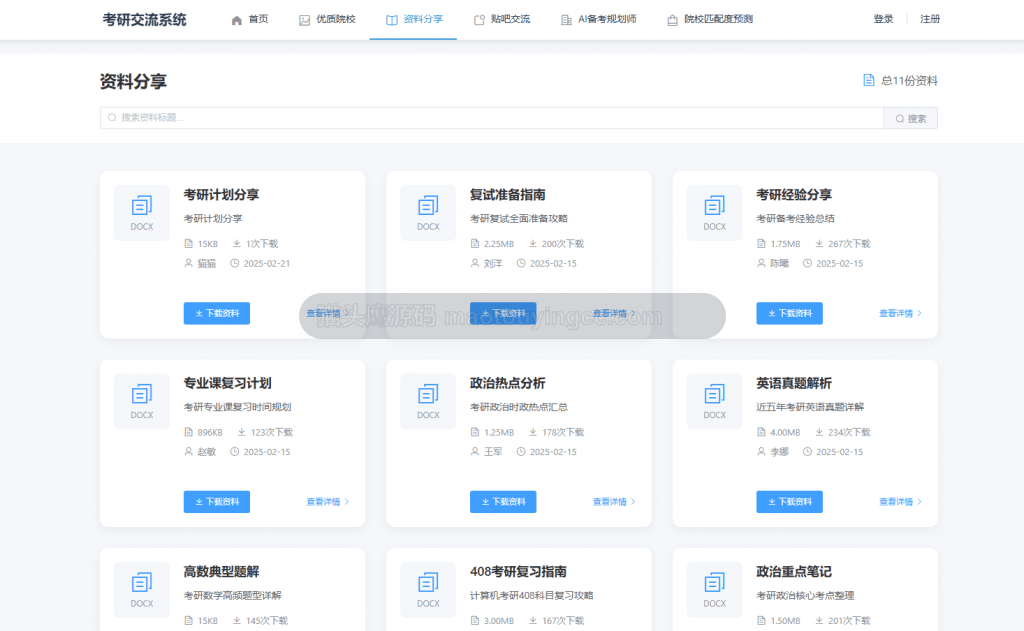
Task: Click the picture icon beside 优质院校
Action: click(304, 20)
